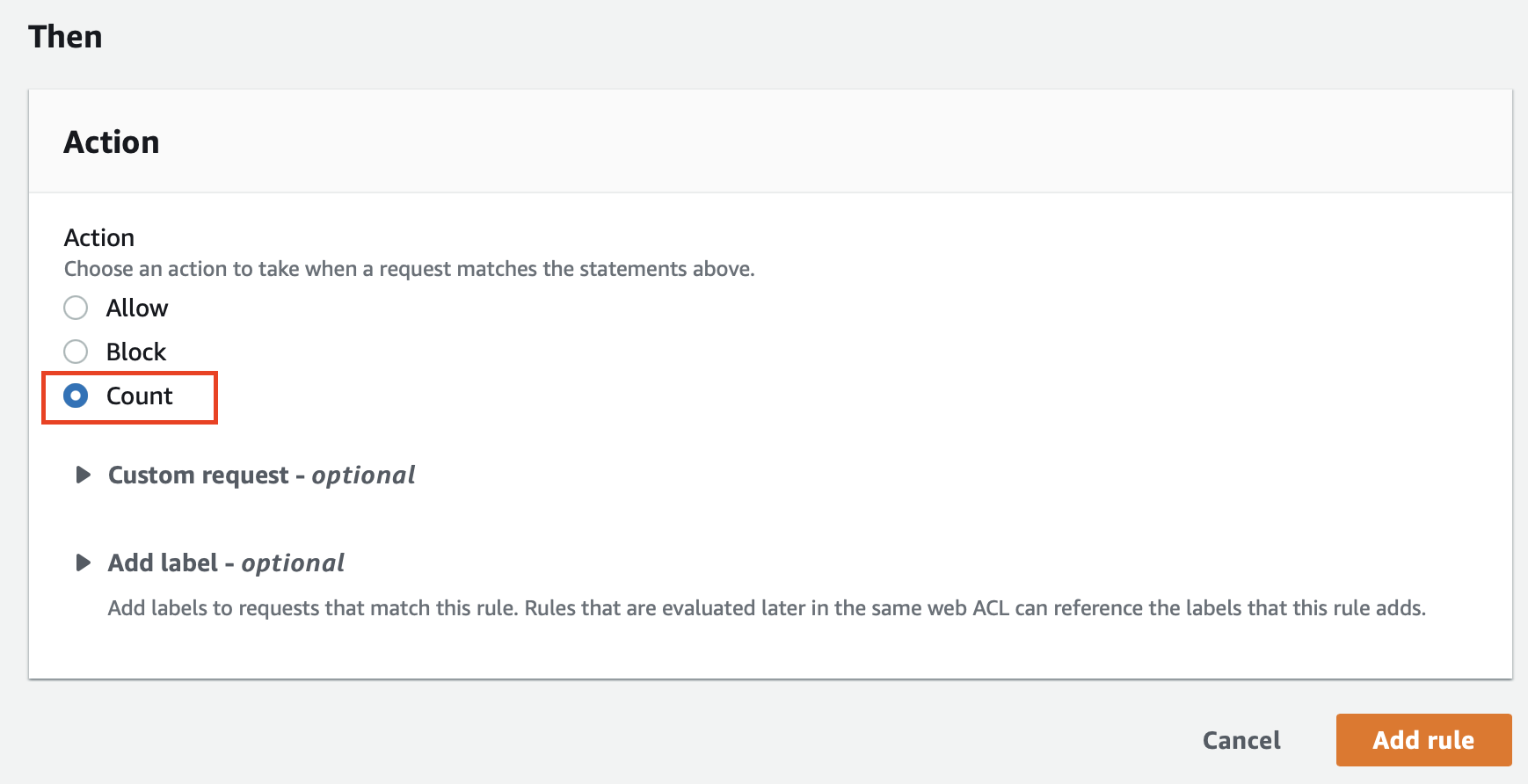Viewport: 1528px width, 784px height.
Task: Click the Cancel button
Action: [1241, 740]
